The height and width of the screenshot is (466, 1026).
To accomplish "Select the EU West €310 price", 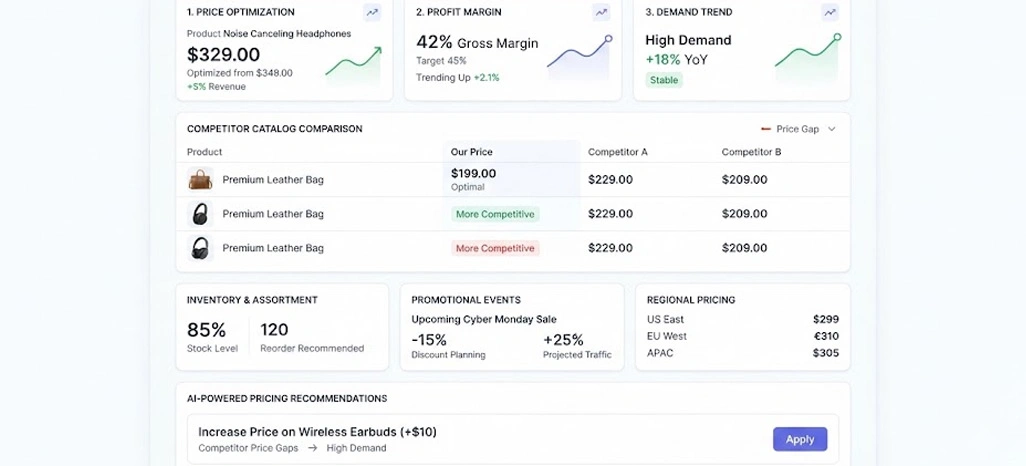I will click(826, 336).
